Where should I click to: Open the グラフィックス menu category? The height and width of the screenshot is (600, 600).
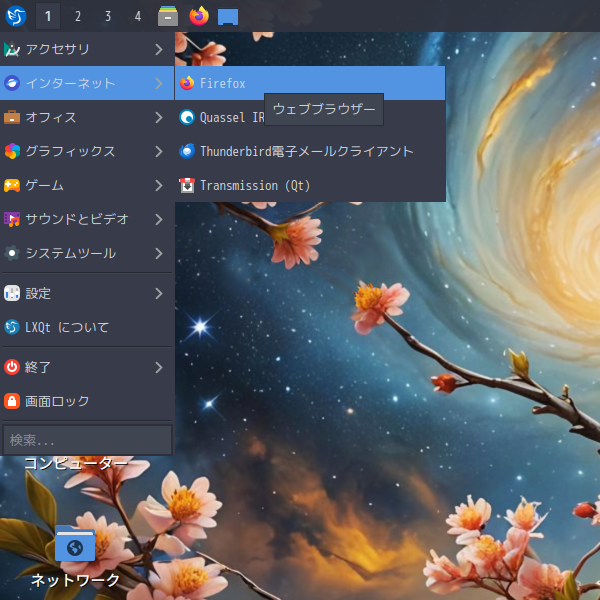click(87, 151)
